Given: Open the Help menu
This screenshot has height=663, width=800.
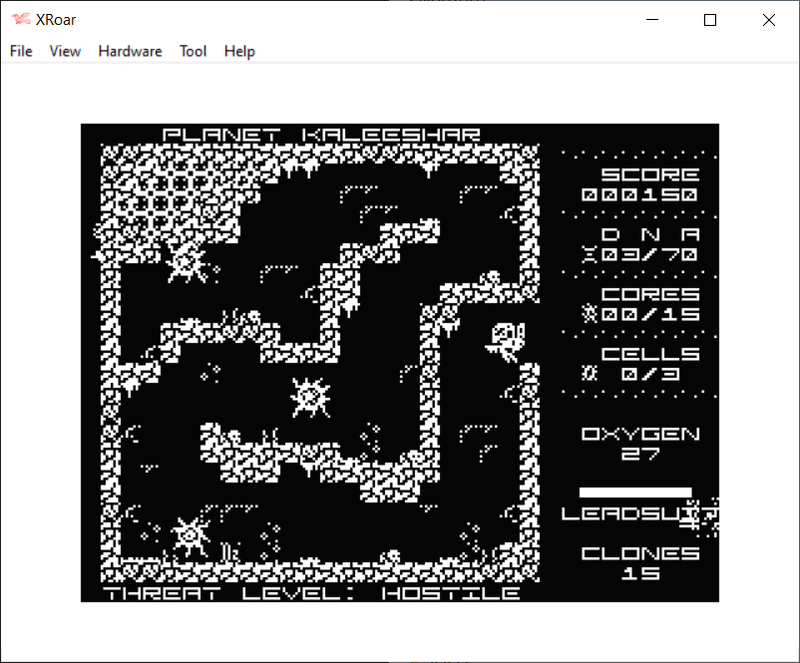Looking at the screenshot, I should [239, 51].
